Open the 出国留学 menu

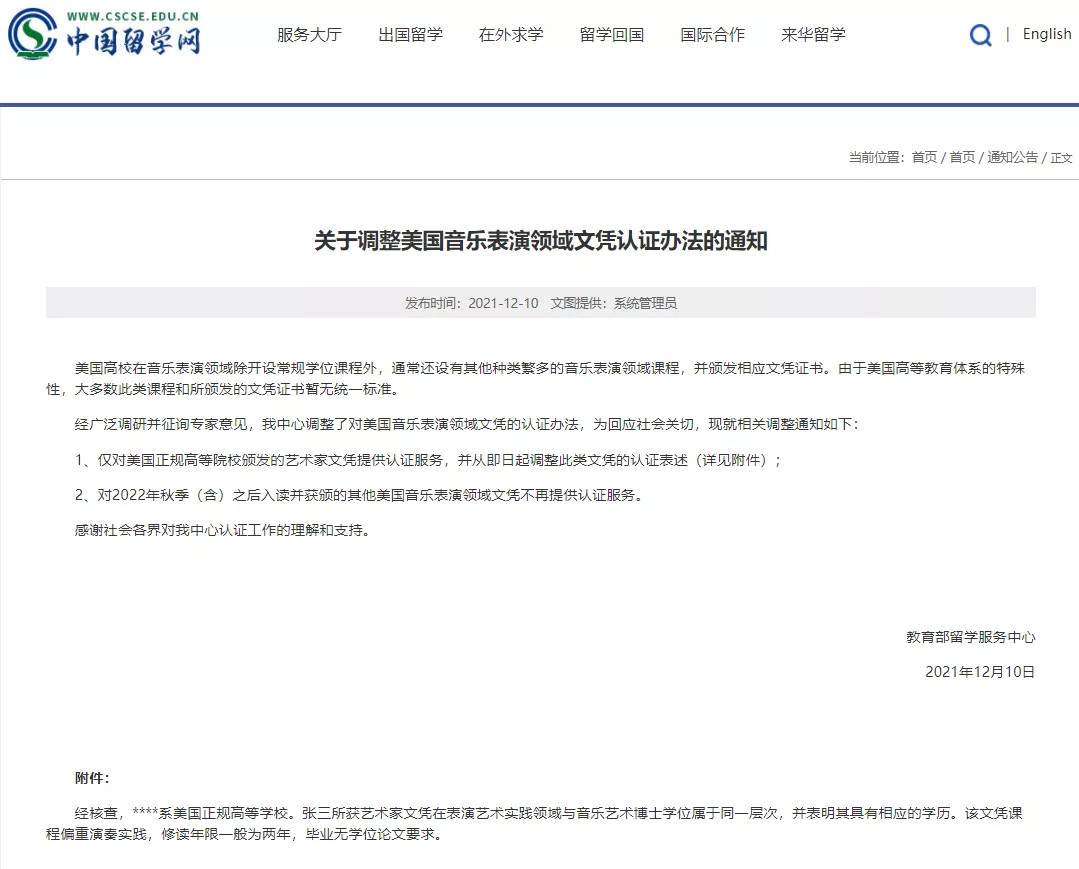pyautogui.click(x=410, y=34)
